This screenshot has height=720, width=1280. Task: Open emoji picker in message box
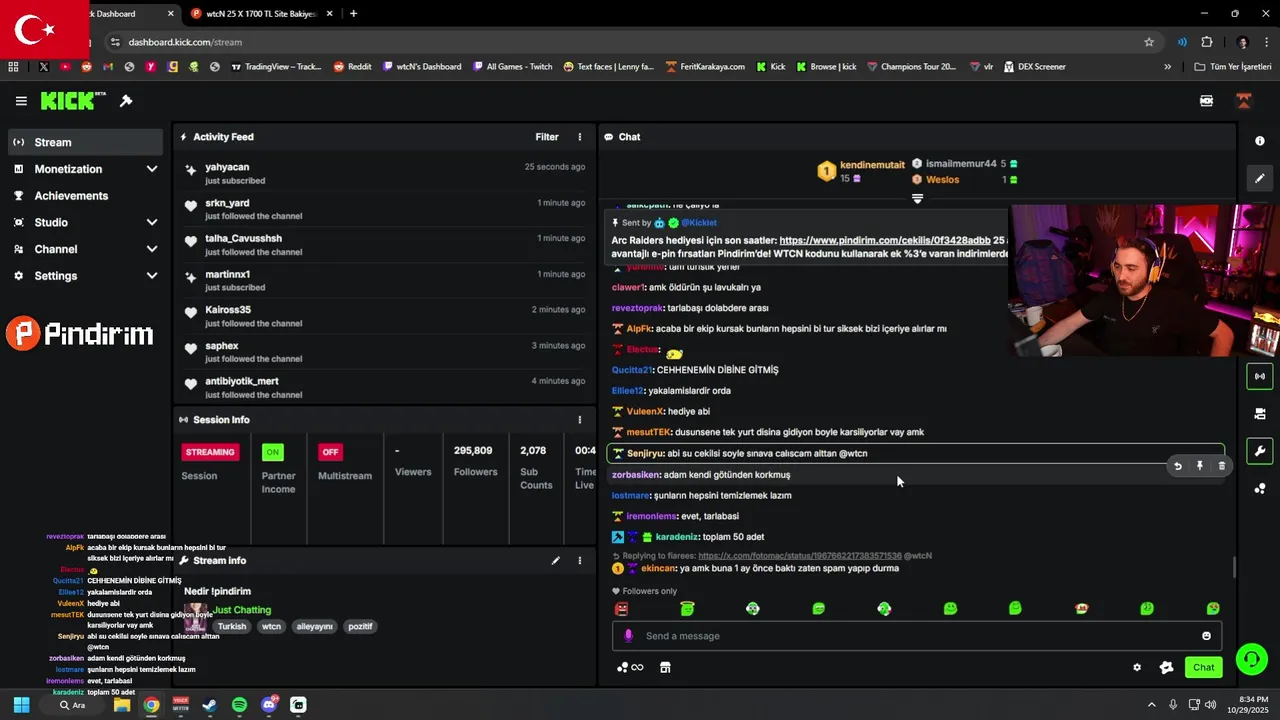coord(1206,636)
